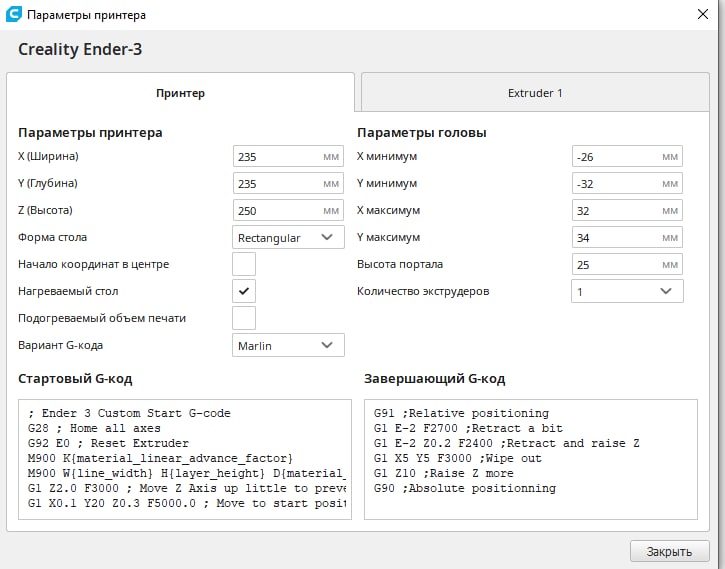Open the Вариант G-кода Marlin dropdown
This screenshot has width=725, height=569.
(x=288, y=345)
